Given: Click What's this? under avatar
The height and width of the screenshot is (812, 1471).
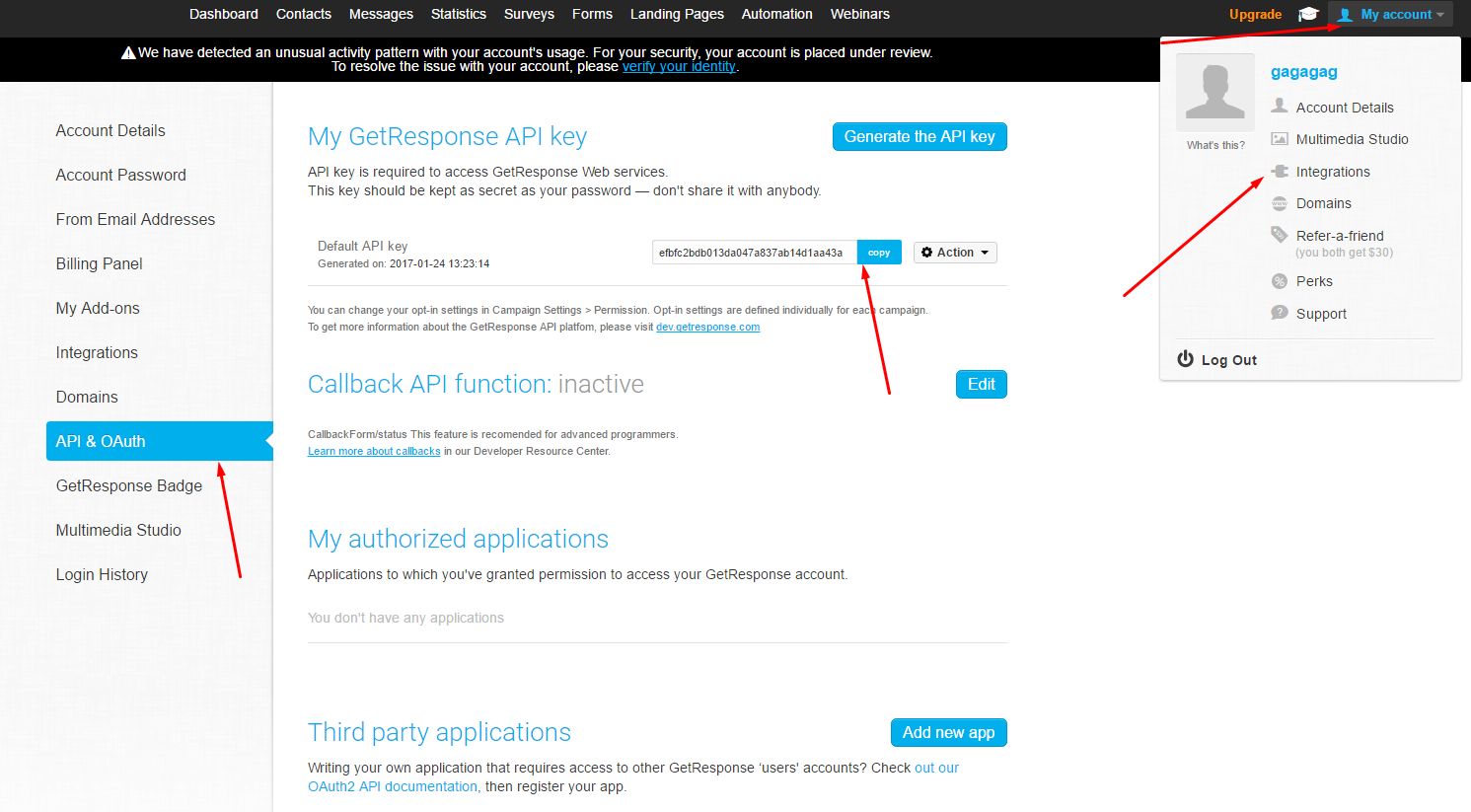Looking at the screenshot, I should tap(1215, 145).
